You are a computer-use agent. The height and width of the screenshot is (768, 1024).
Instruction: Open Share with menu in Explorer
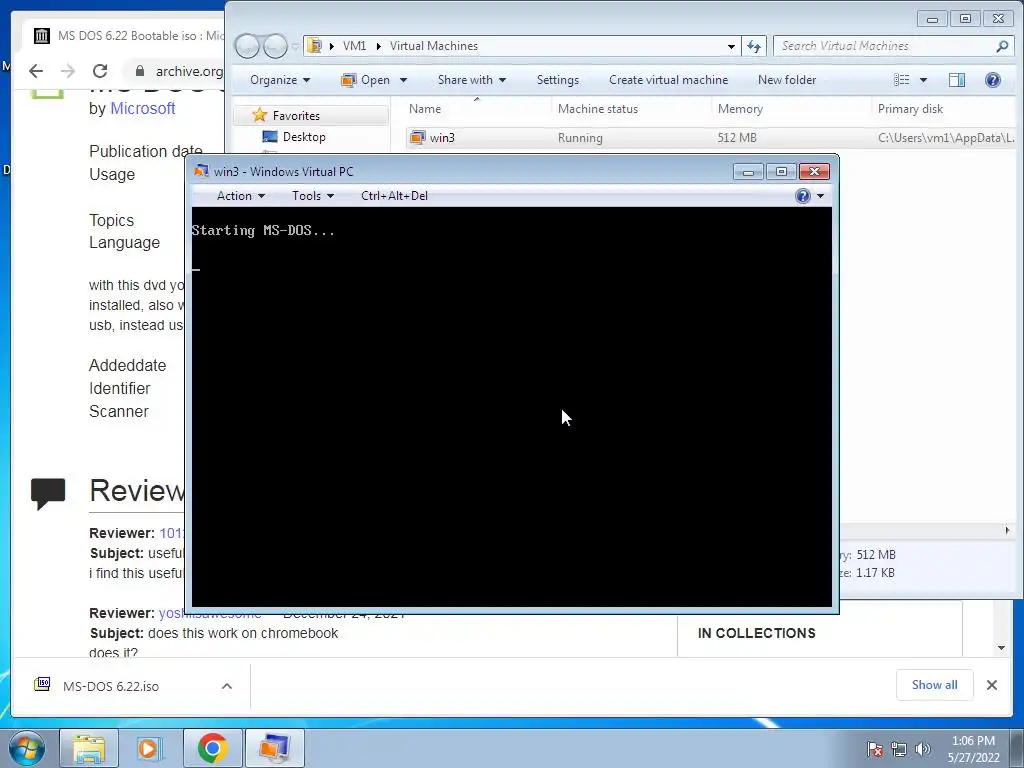(472, 80)
